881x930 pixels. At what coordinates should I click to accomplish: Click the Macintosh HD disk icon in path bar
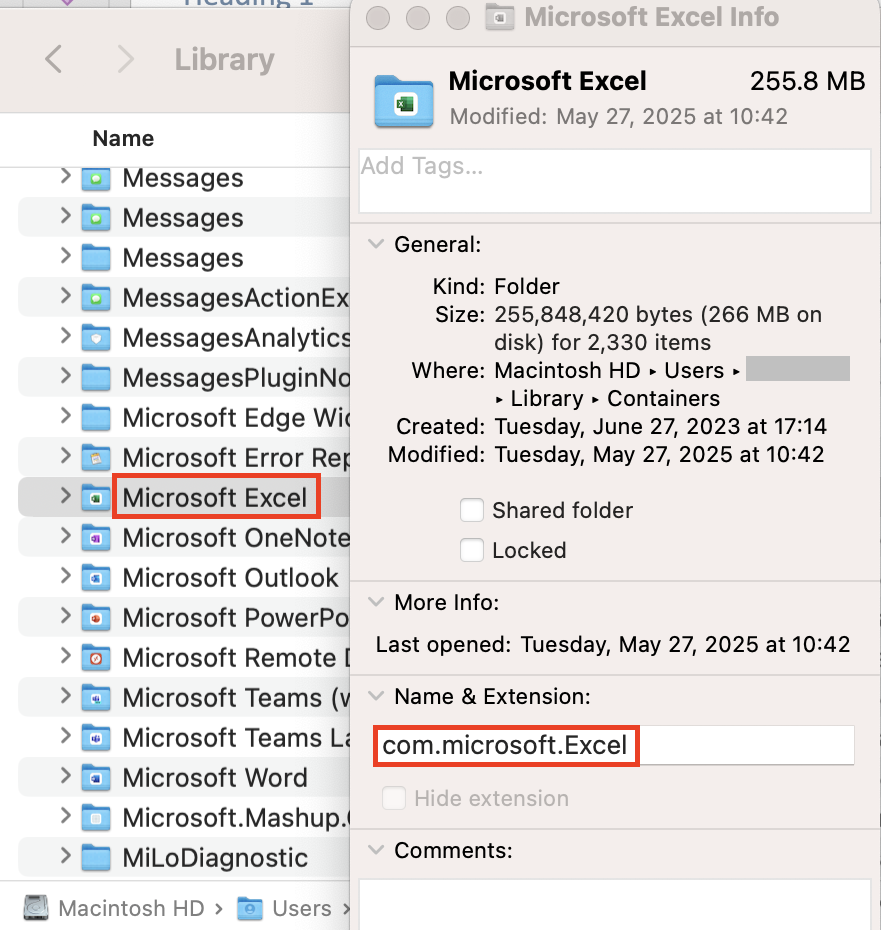36,907
